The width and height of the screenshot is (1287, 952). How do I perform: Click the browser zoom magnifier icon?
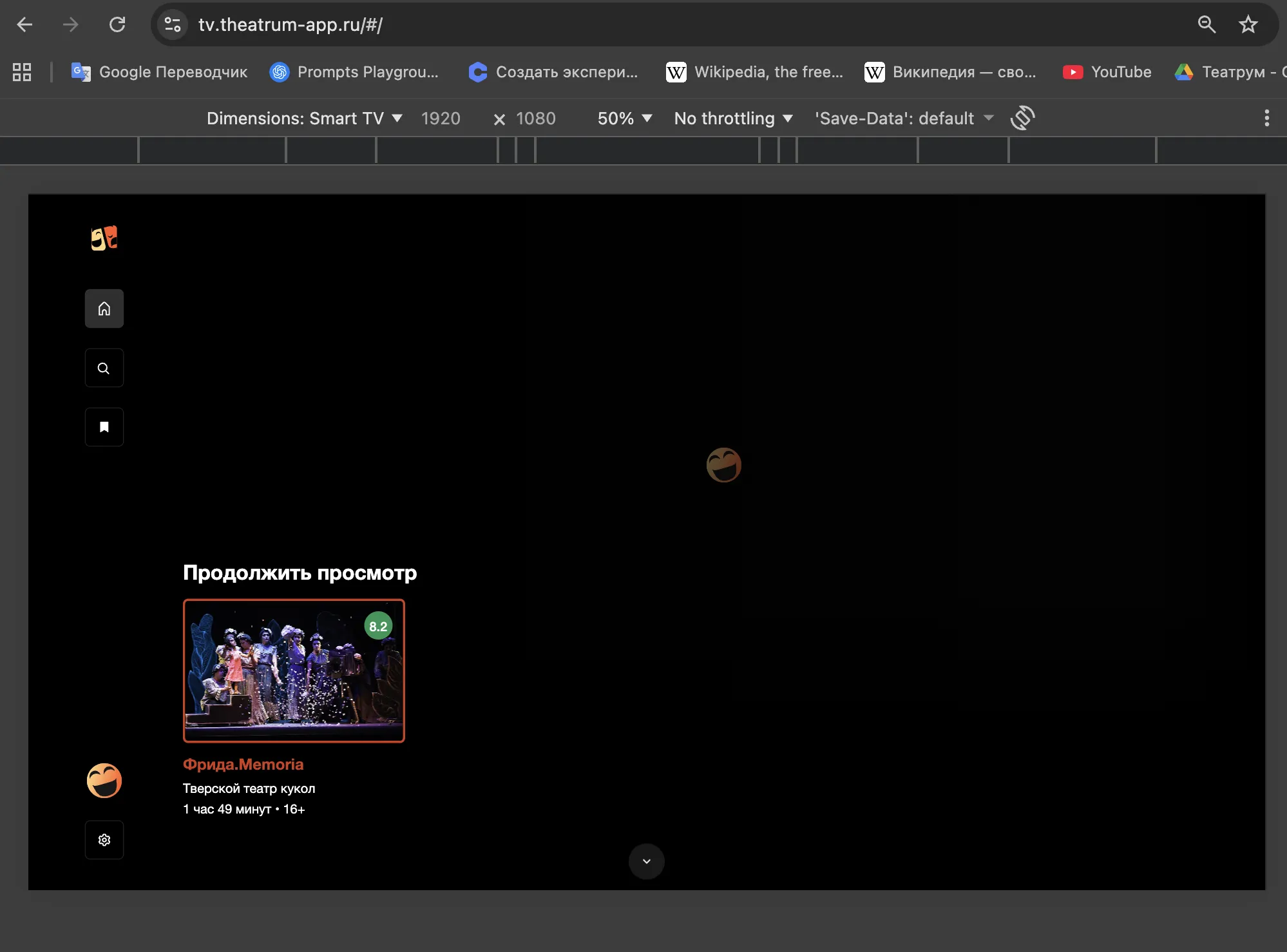pyautogui.click(x=1206, y=24)
